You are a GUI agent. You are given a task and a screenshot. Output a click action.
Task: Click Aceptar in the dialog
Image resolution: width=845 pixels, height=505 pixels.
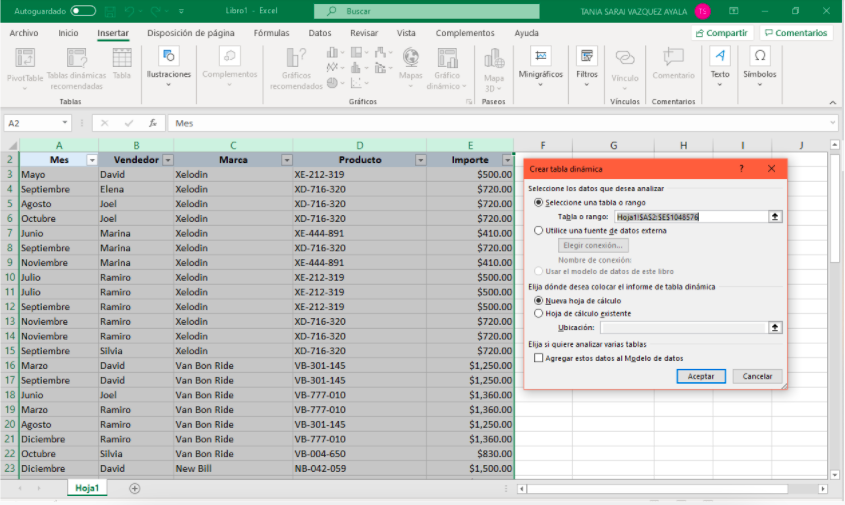coord(701,376)
